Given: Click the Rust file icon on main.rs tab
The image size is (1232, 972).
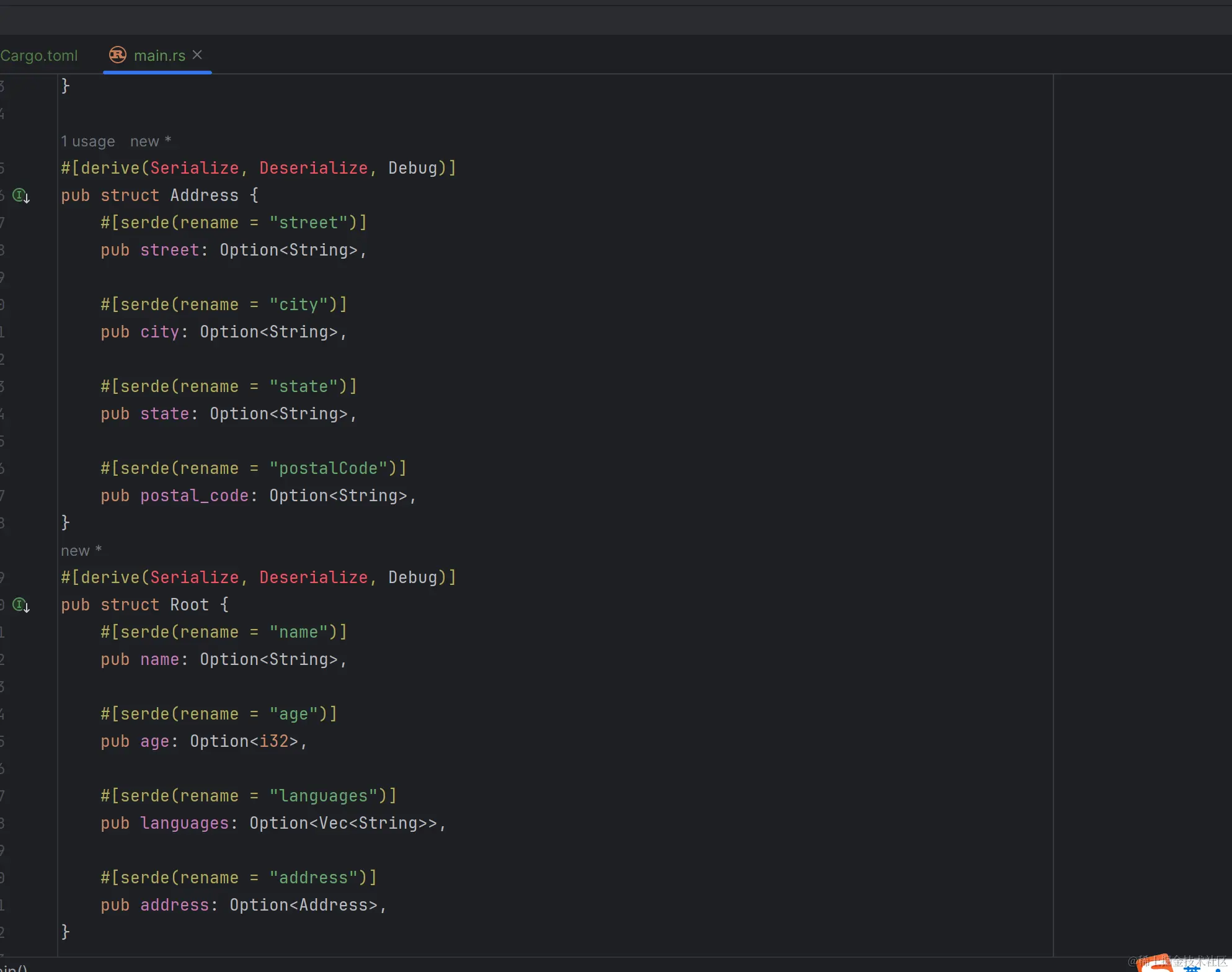Looking at the screenshot, I should tap(118, 55).
